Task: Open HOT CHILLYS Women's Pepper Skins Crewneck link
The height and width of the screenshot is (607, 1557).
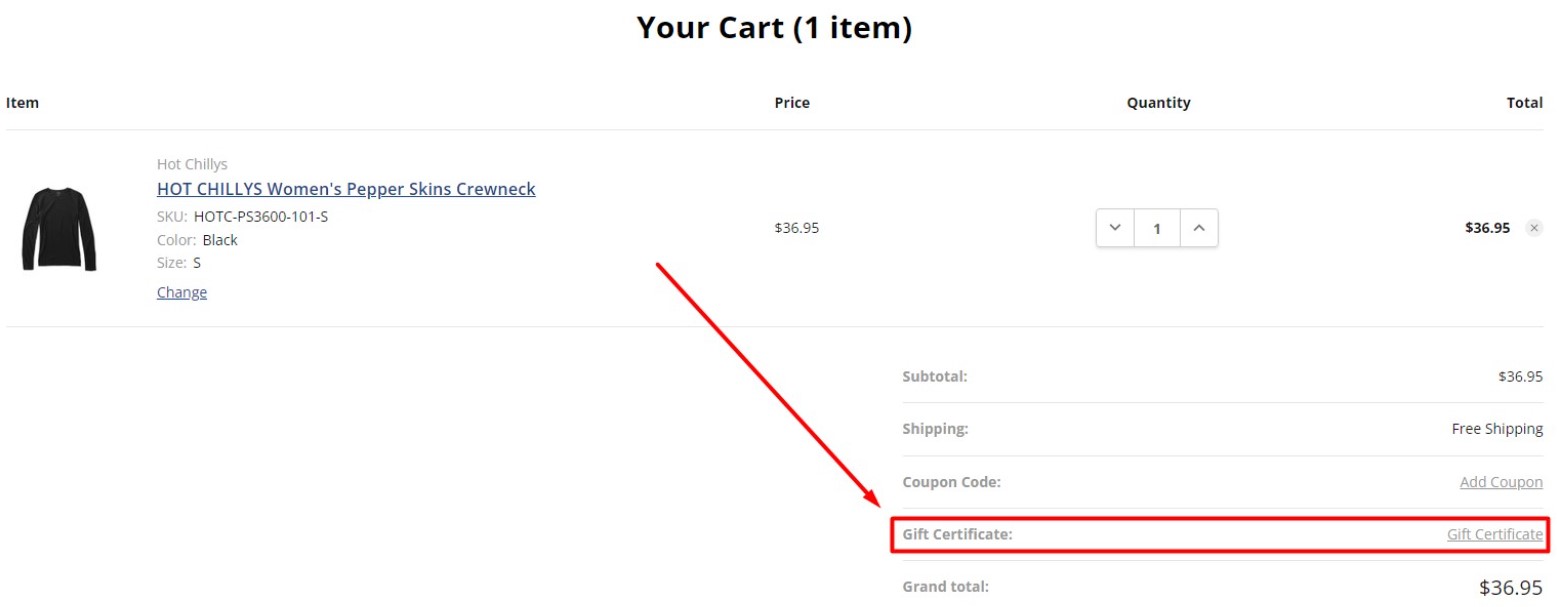Action: 346,189
